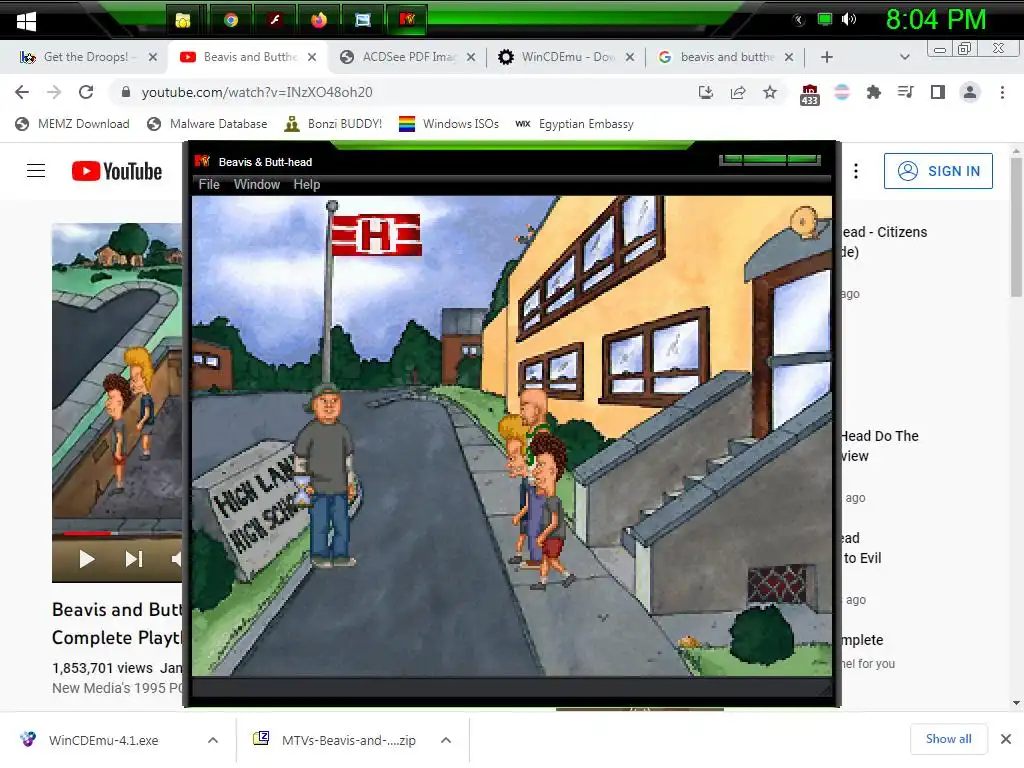Click the green monitor tray icon
The image size is (1024, 768).
825,19
